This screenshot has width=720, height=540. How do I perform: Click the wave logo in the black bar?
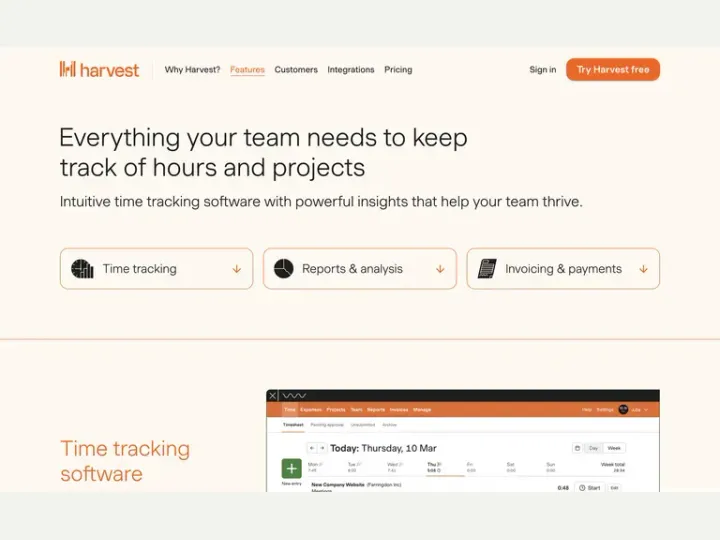pos(294,396)
